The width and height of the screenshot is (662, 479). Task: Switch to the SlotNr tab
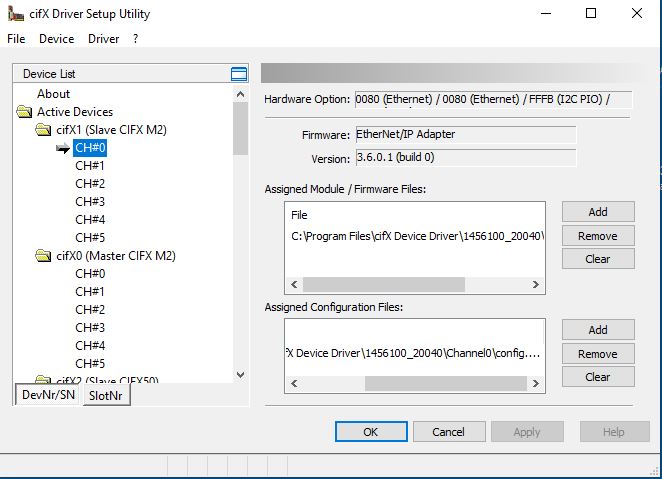point(106,396)
